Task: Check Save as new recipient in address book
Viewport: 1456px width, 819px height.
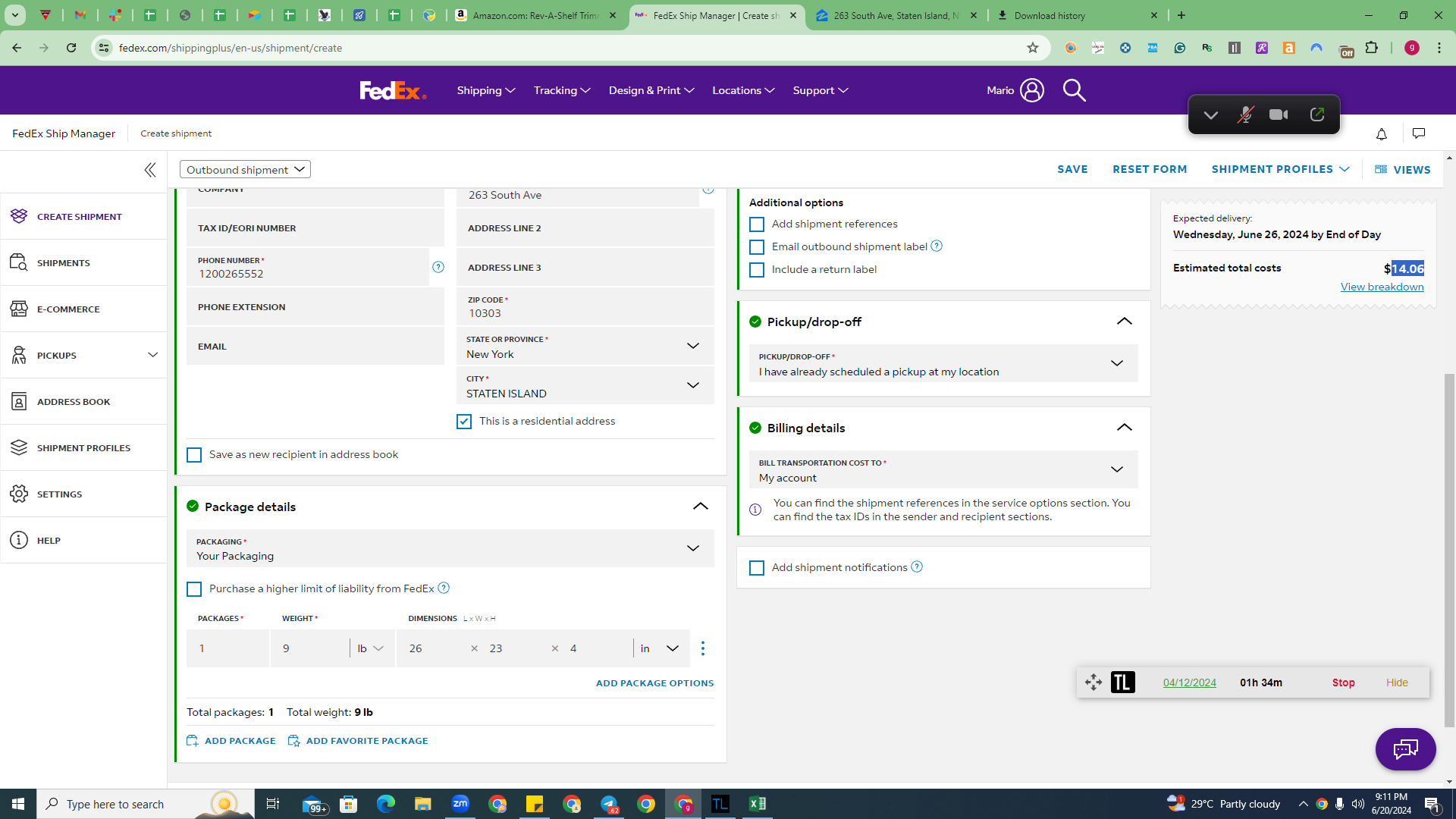Action: (194, 455)
